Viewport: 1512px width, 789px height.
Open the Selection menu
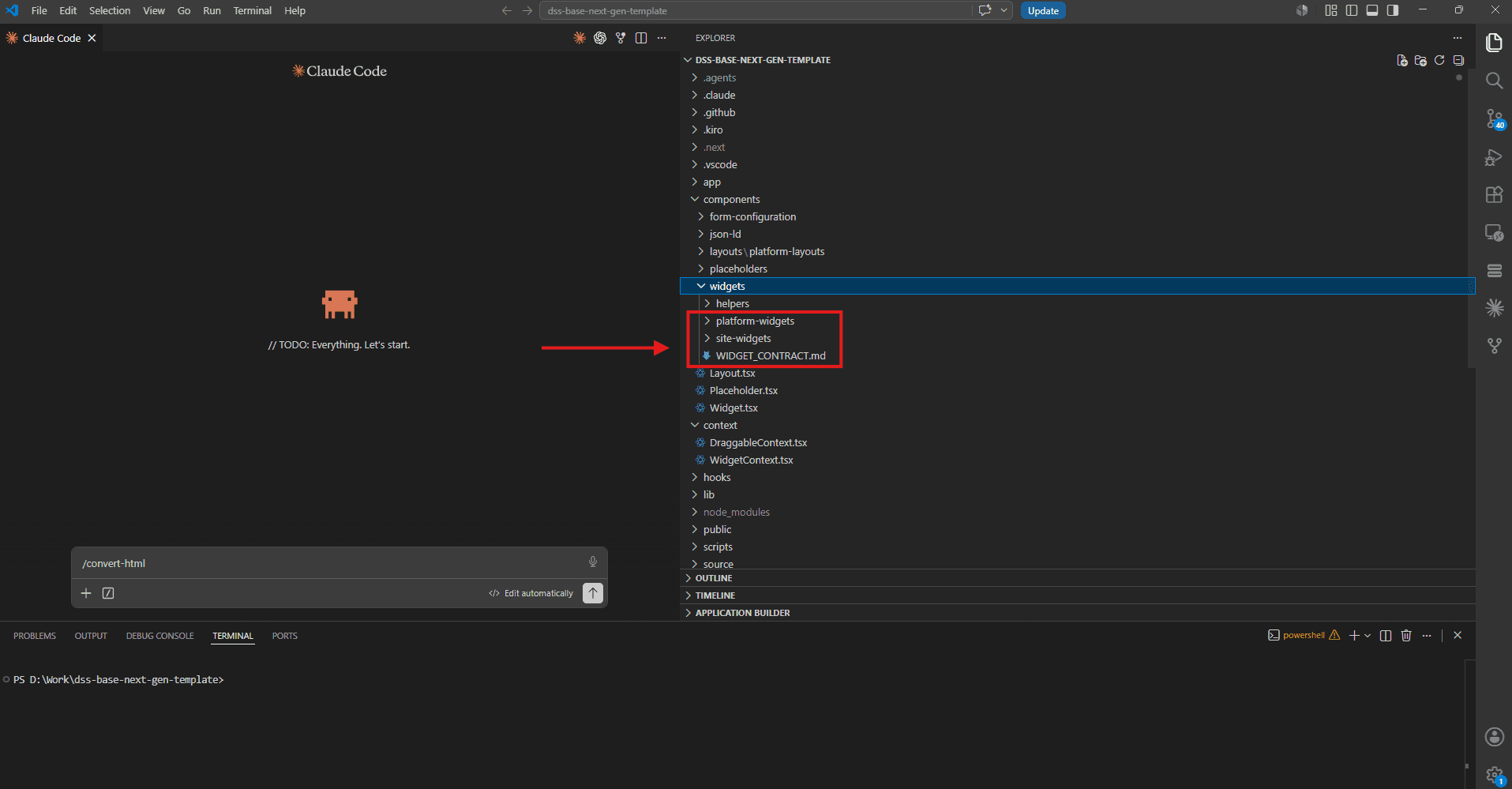[110, 10]
